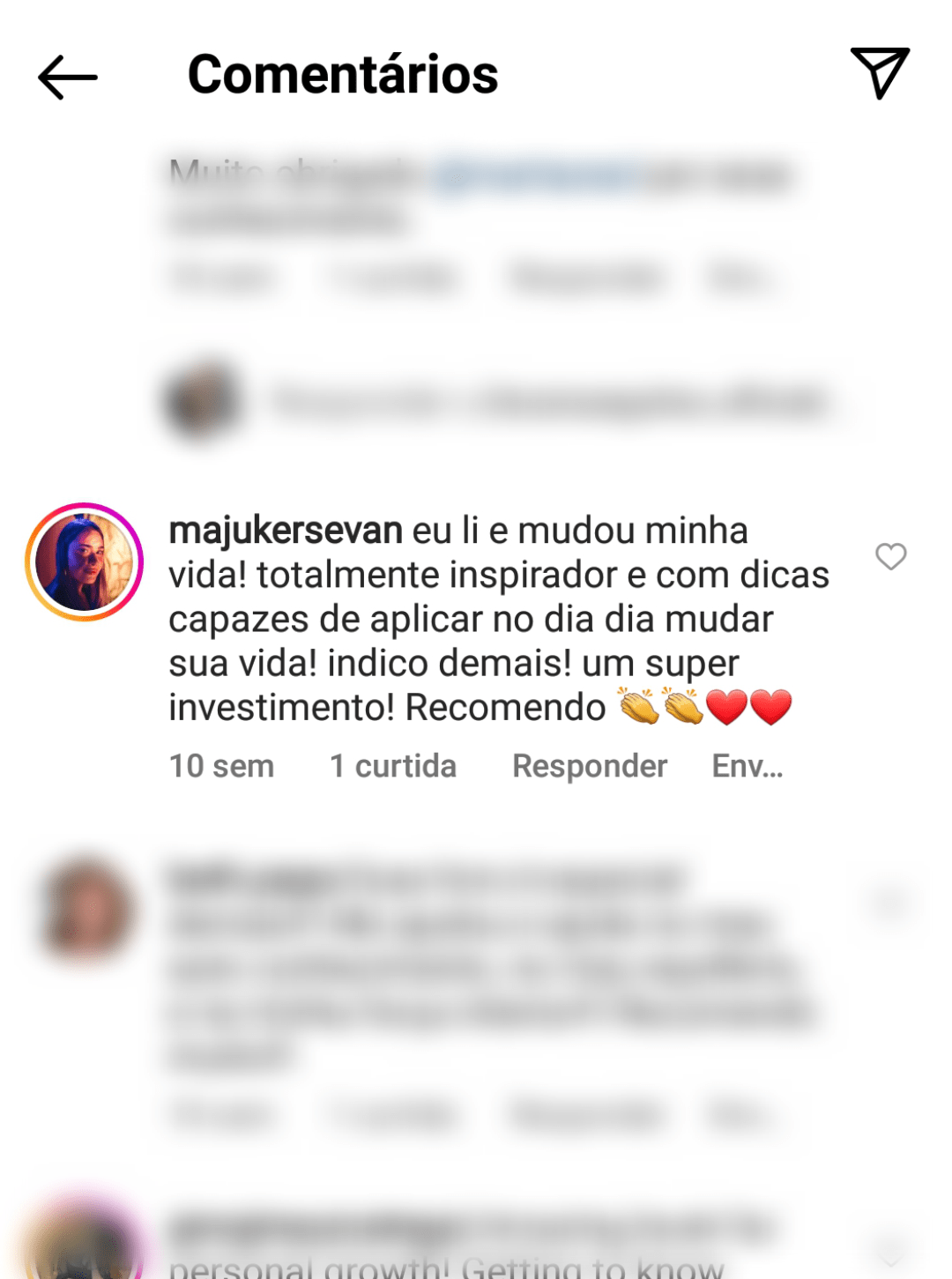Screen dimensions: 952x1279
Task: Open the blurred avatar of the reply thread
Action: [203, 400]
